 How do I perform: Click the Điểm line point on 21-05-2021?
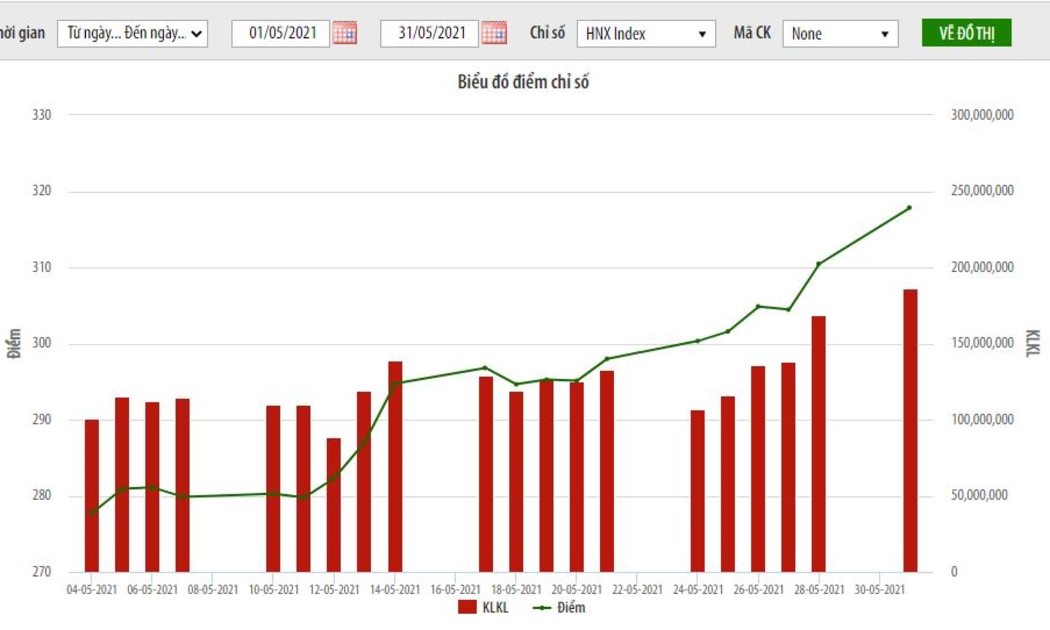click(x=607, y=359)
